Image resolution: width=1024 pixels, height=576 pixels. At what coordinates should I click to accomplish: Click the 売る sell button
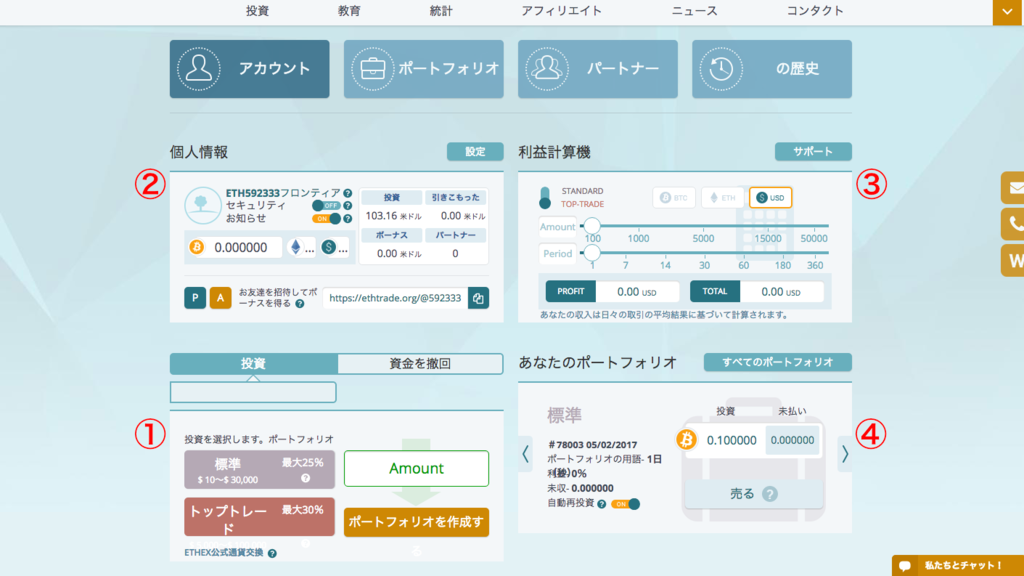click(x=752, y=494)
